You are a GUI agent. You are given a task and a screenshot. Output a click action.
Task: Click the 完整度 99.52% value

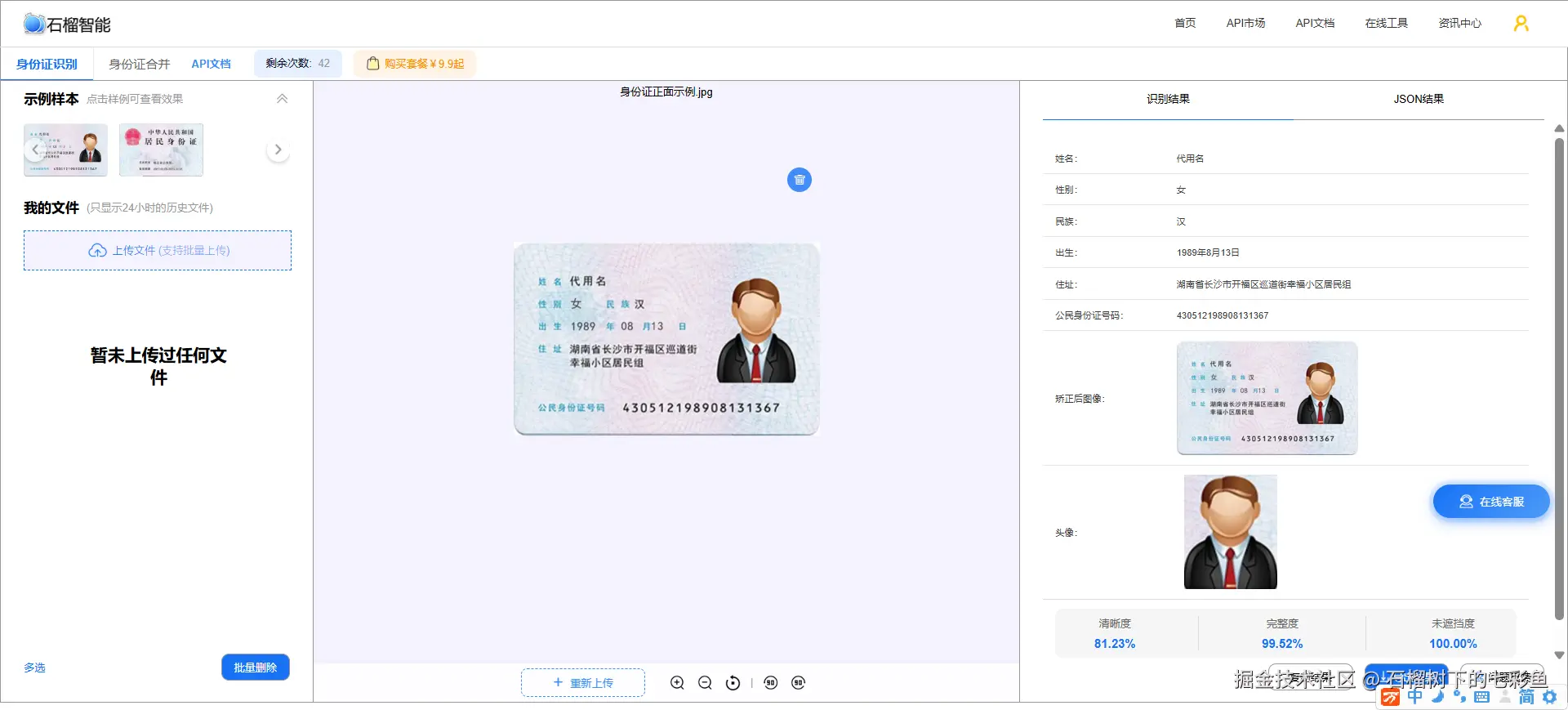tap(1282, 644)
